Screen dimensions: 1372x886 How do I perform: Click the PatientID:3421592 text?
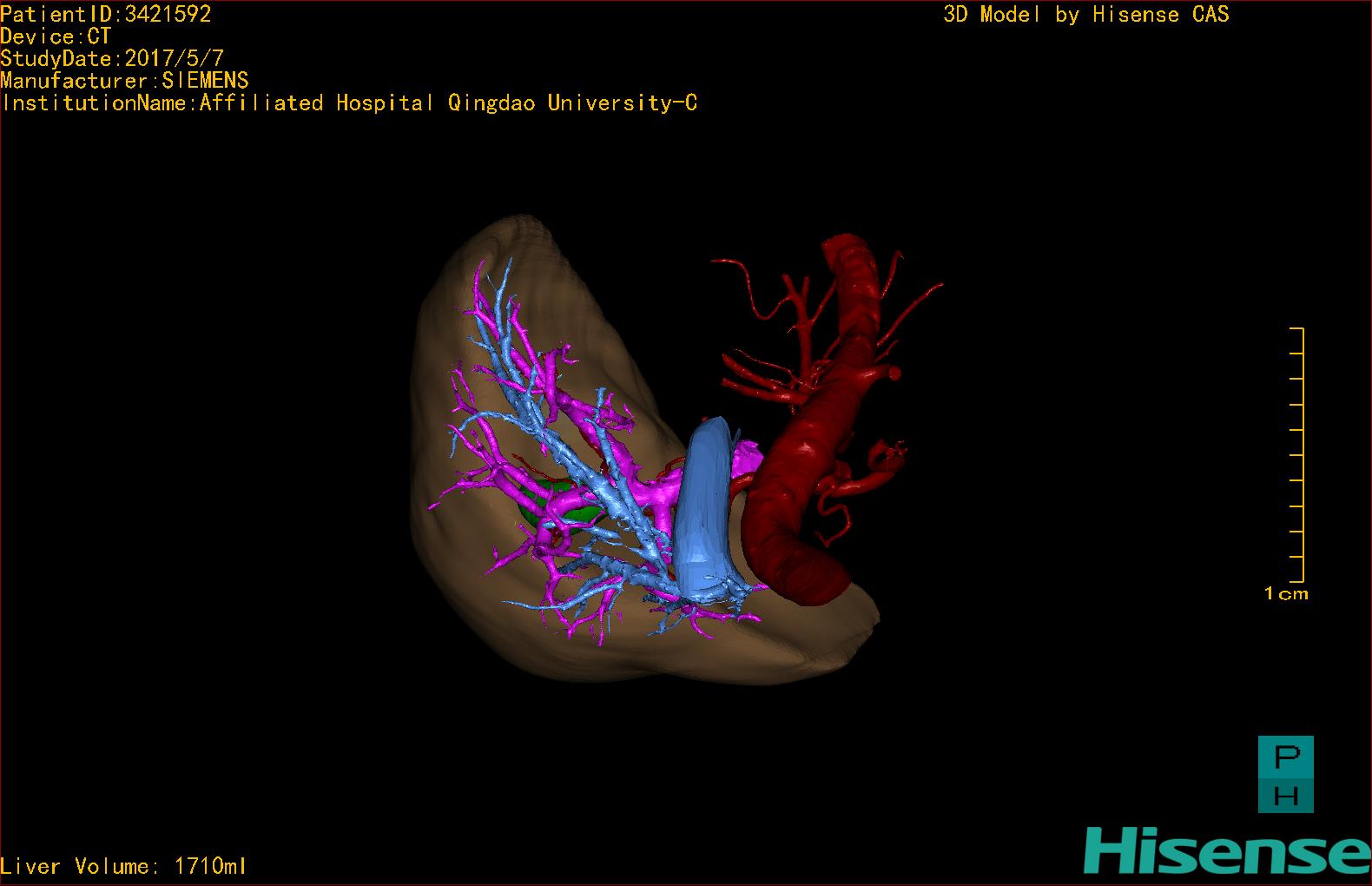pyautogui.click(x=105, y=14)
